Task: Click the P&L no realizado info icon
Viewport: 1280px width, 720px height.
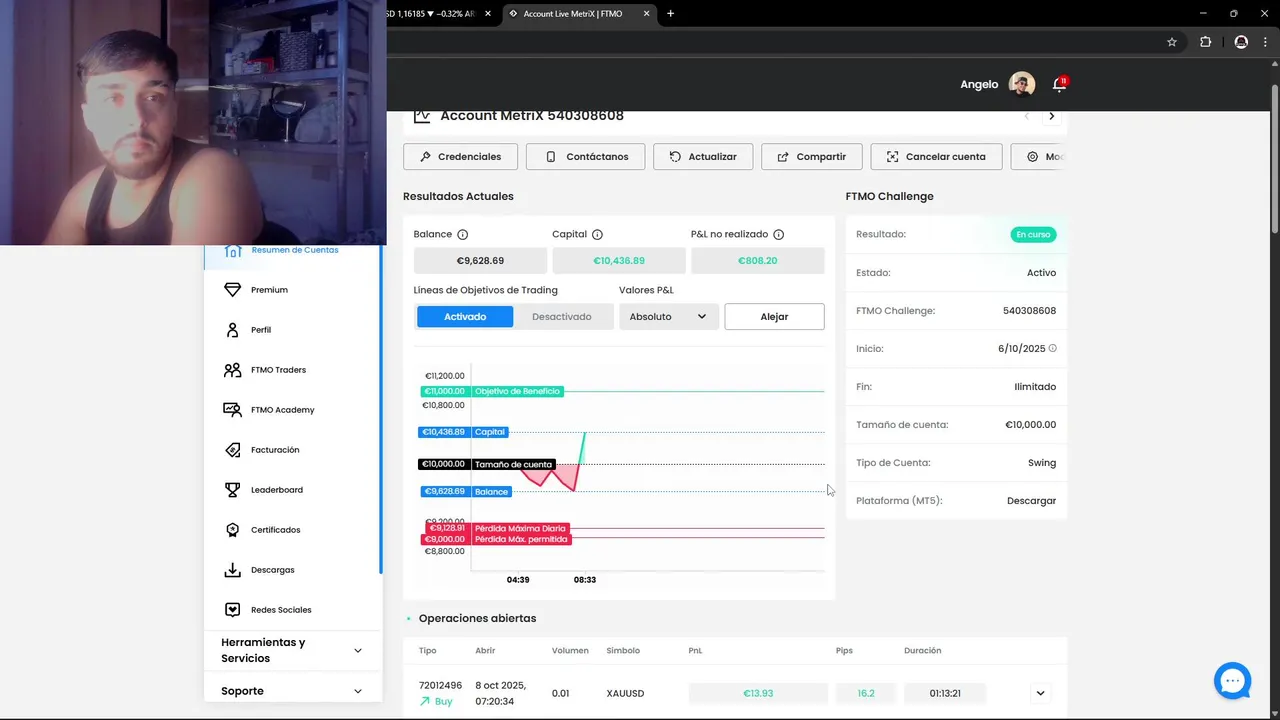Action: (x=778, y=234)
